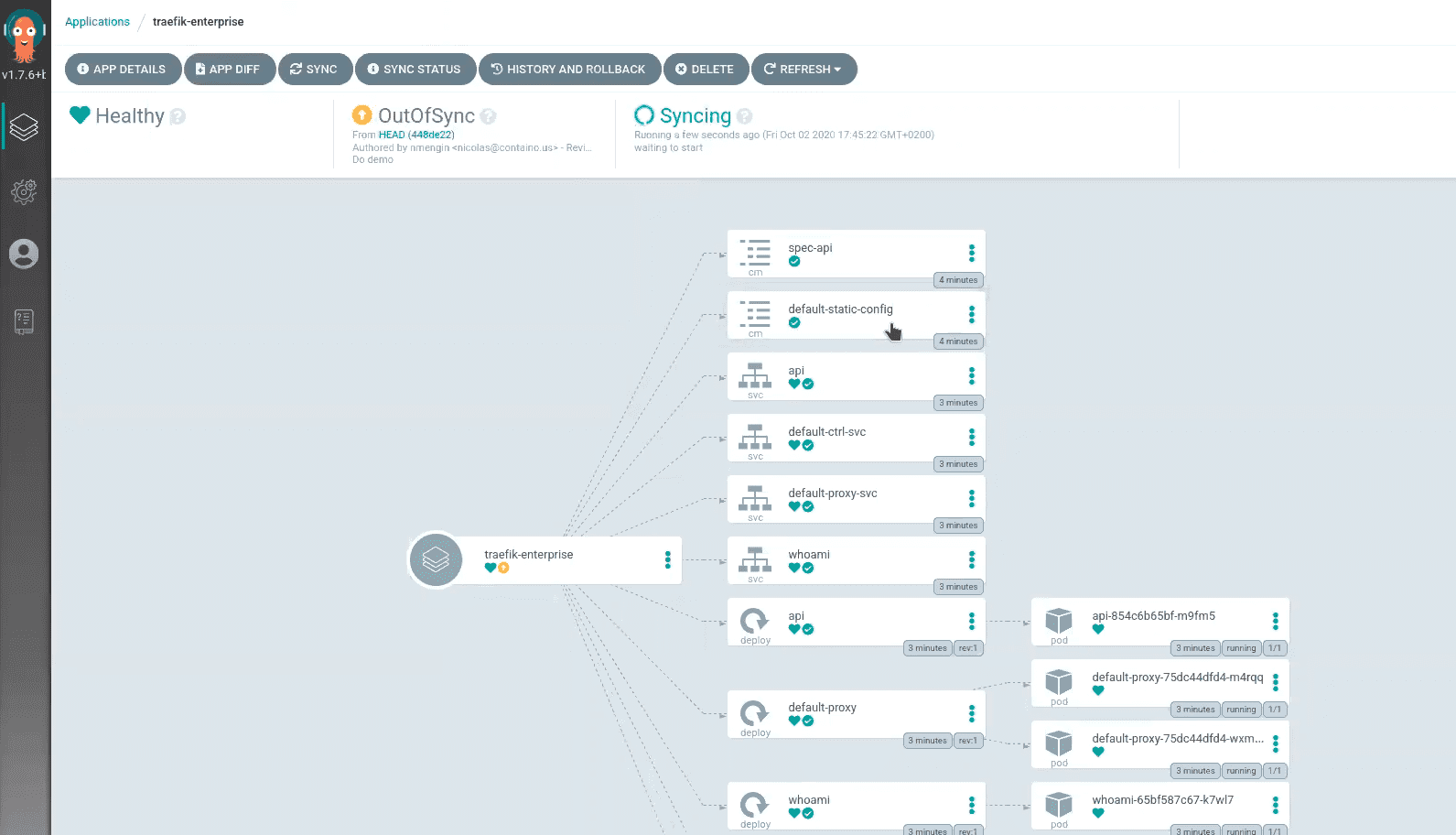
Task: Click the api-854c6b65bf-m9fm5 pod cube icon
Action: tap(1059, 621)
